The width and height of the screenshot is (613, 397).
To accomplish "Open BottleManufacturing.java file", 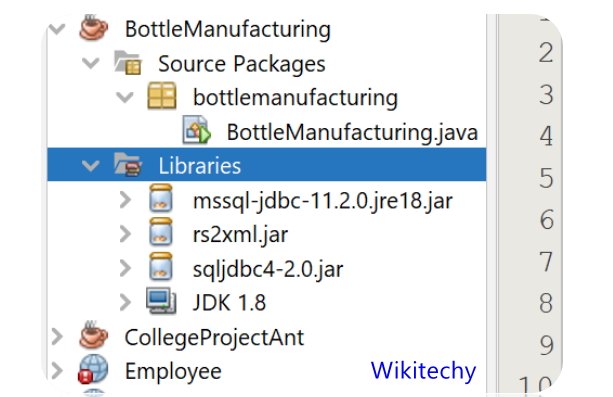I will tap(352, 132).
